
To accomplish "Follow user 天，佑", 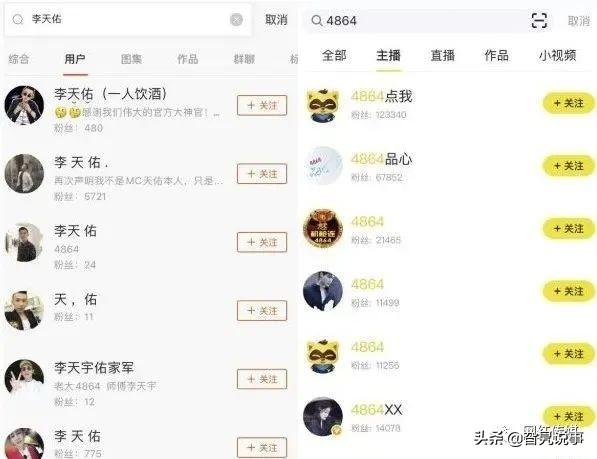I will (262, 311).
